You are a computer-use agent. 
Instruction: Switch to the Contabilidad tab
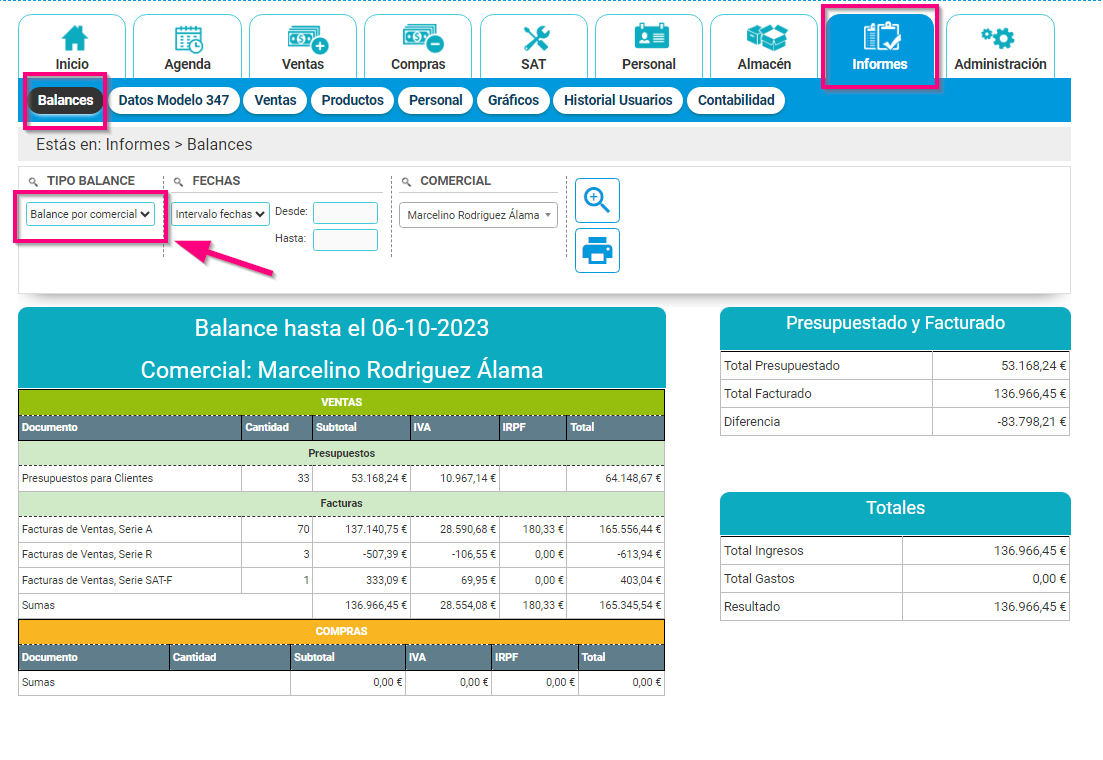coord(735,100)
